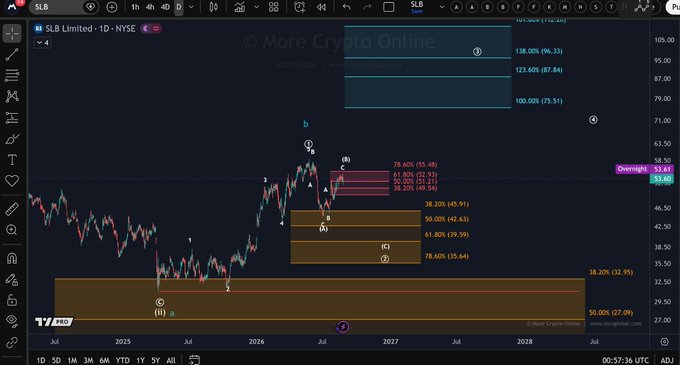Switch to the 4h interval
Screen dimensions: 680x365
[150, 7]
